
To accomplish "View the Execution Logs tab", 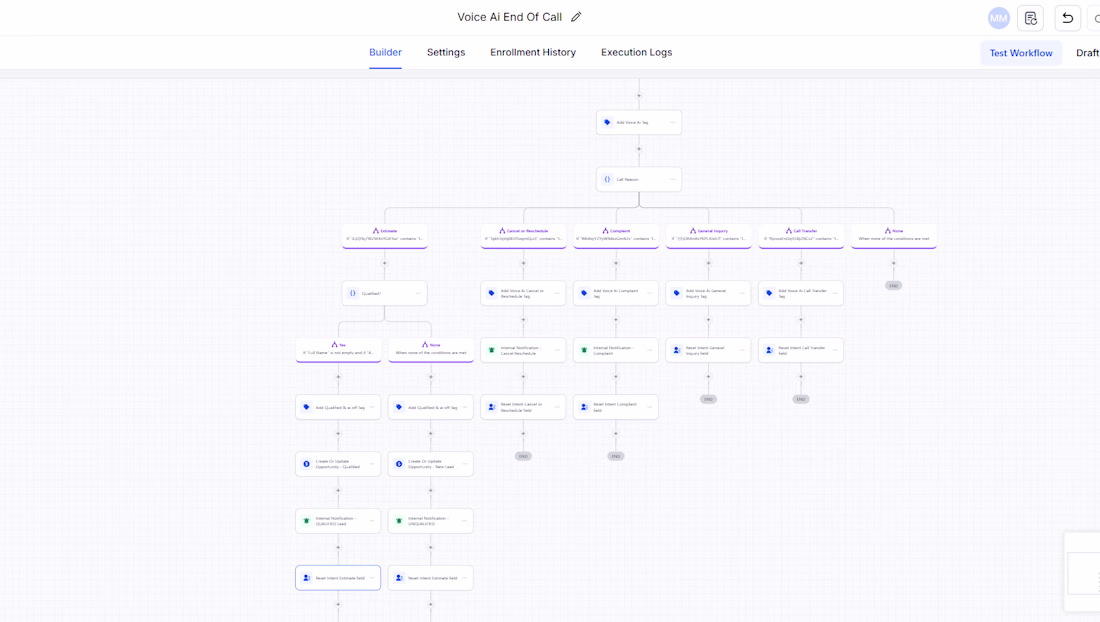I will (x=636, y=53).
